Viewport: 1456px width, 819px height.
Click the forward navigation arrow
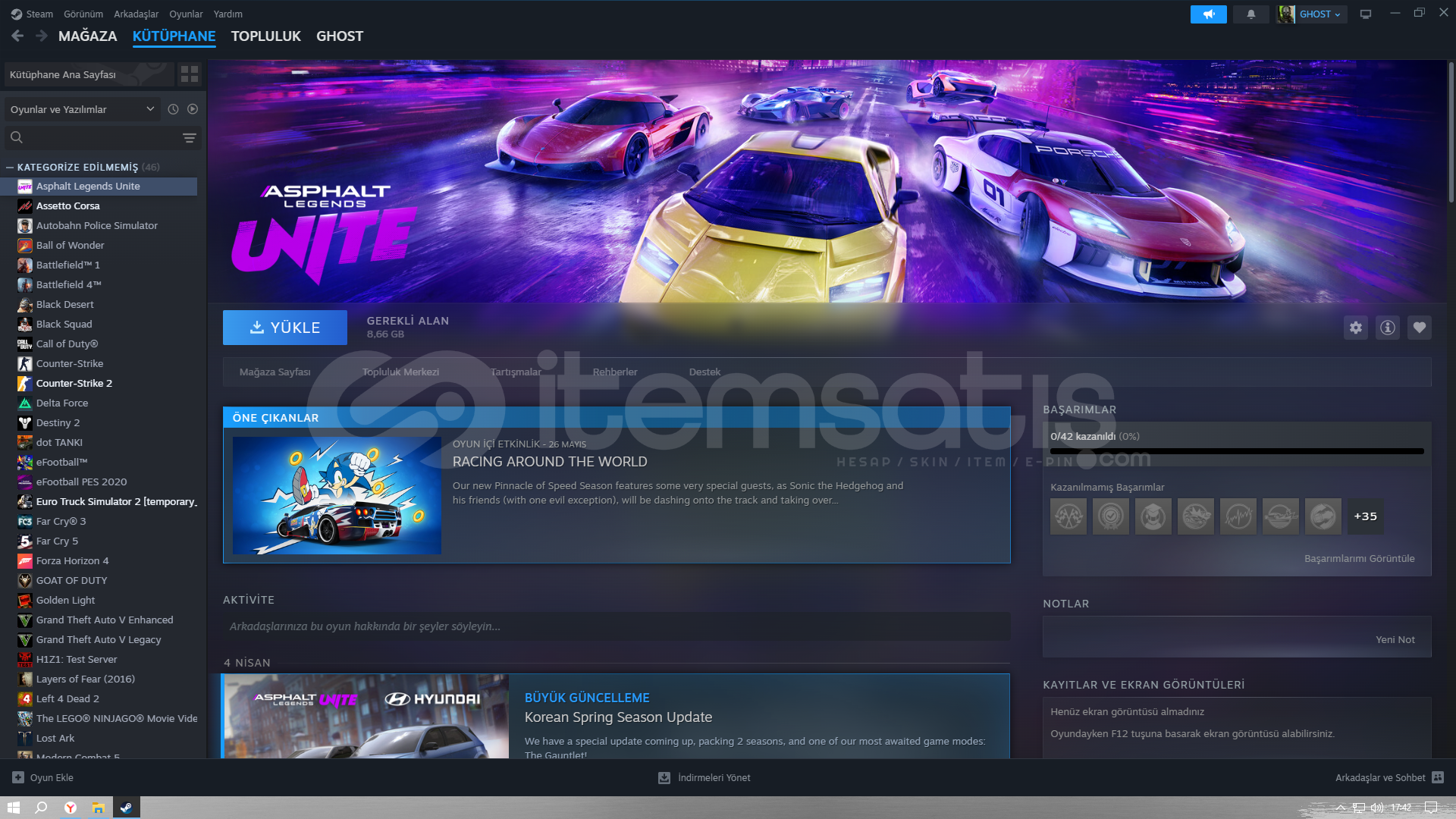tap(42, 36)
